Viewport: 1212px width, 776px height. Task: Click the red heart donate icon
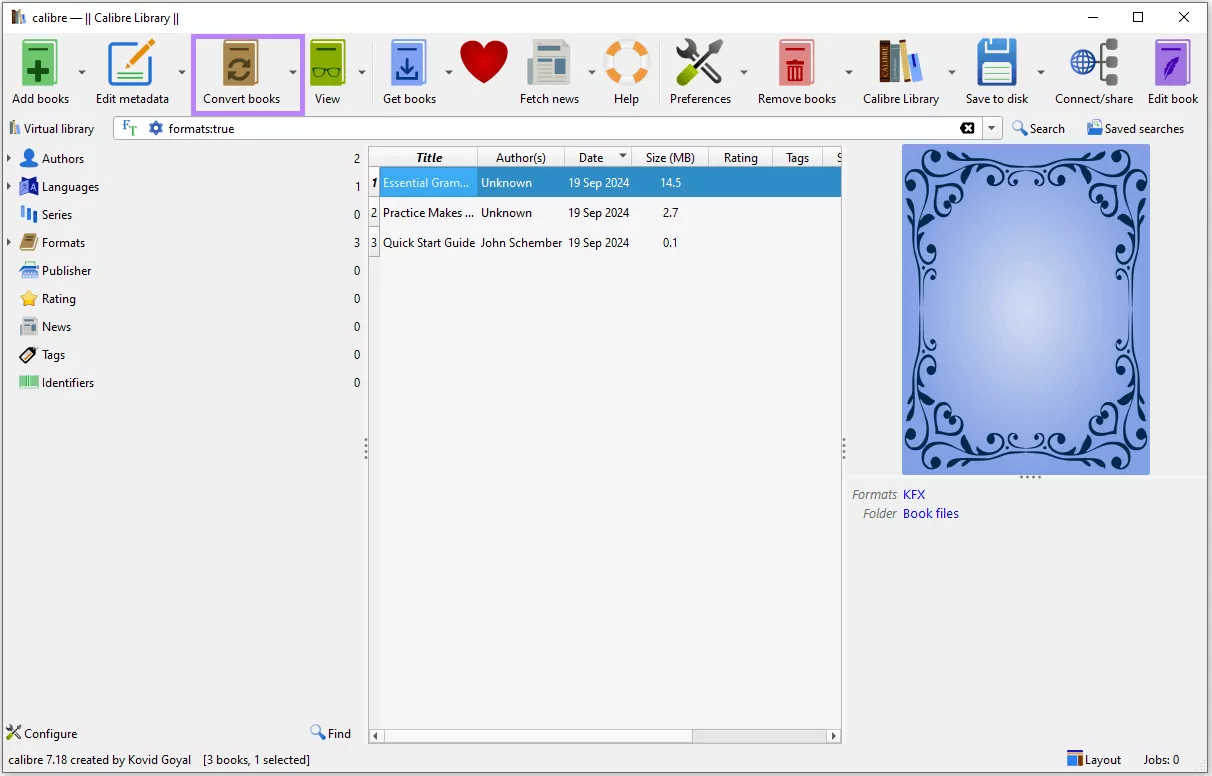[x=484, y=63]
